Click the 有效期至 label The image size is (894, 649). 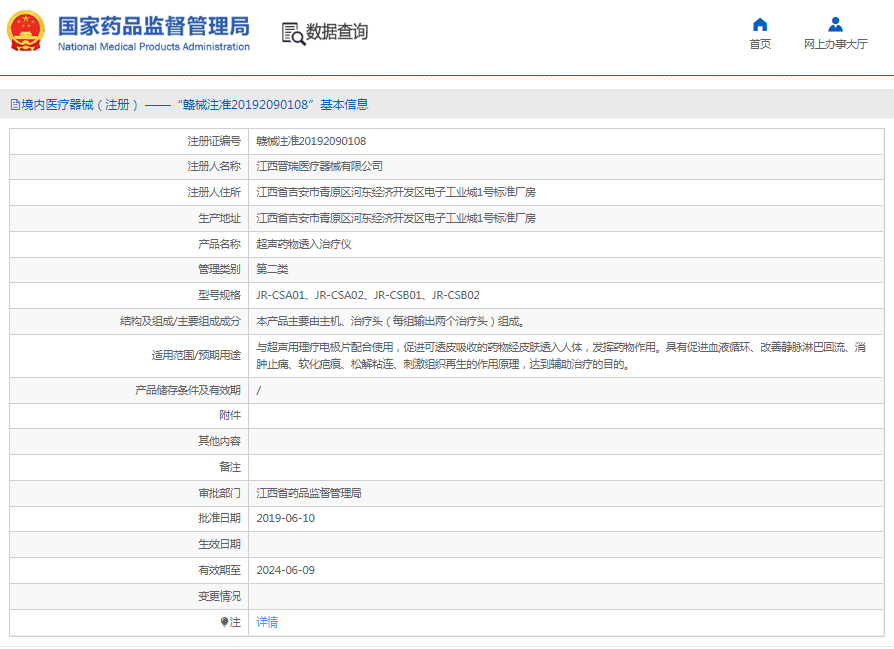coord(219,570)
